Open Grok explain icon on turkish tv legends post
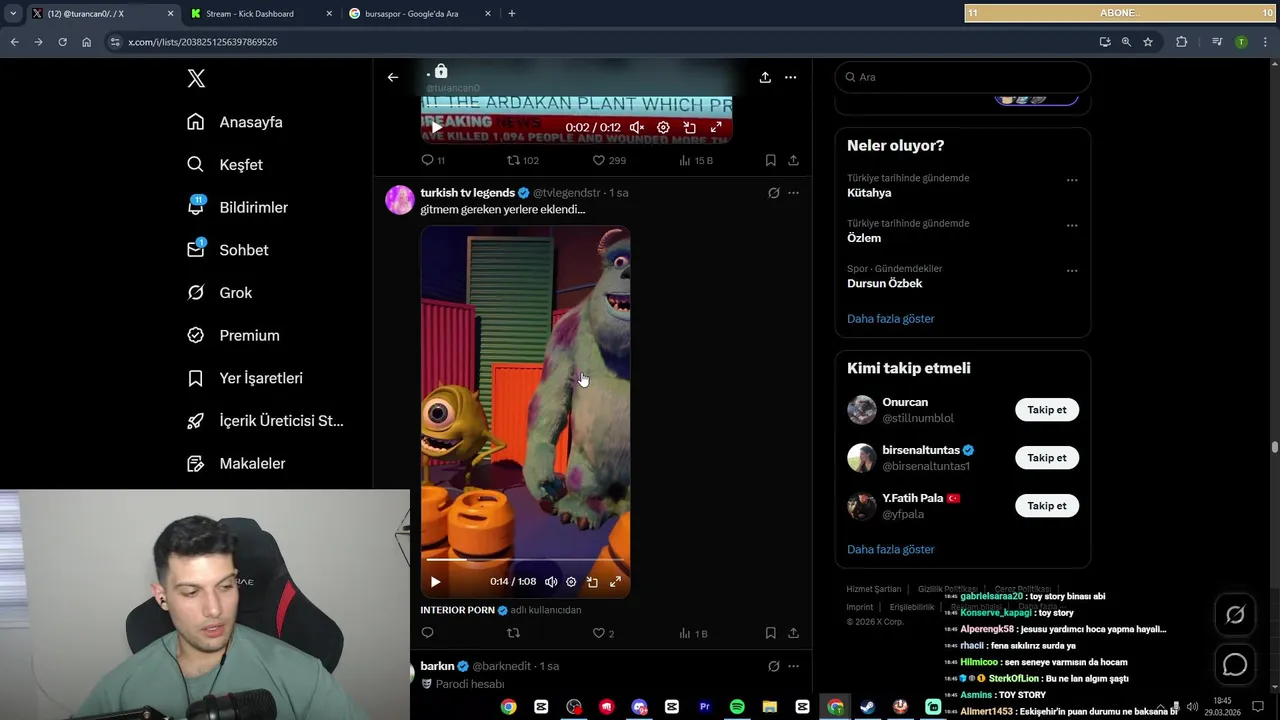The height and width of the screenshot is (720, 1280). click(773, 193)
